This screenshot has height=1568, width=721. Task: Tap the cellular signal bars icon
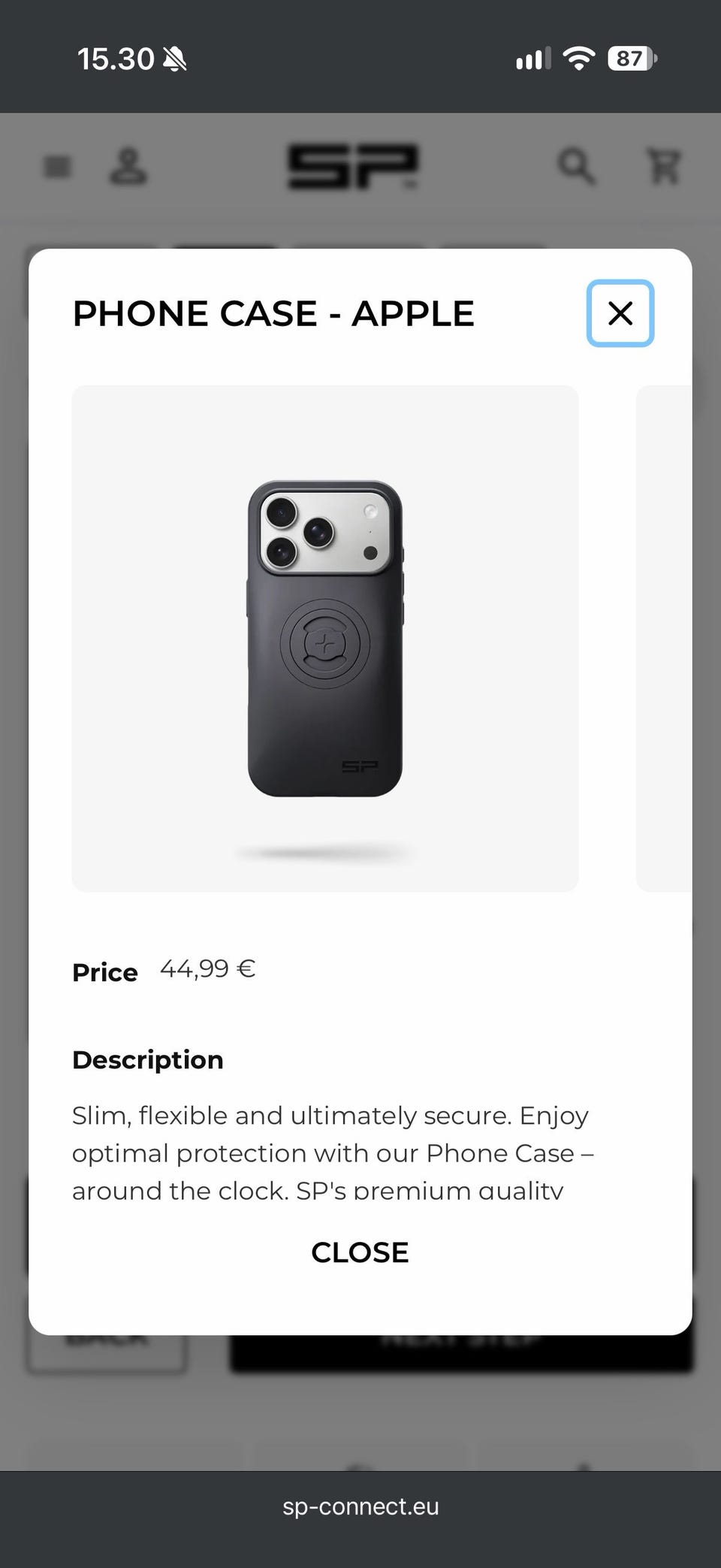532,59
